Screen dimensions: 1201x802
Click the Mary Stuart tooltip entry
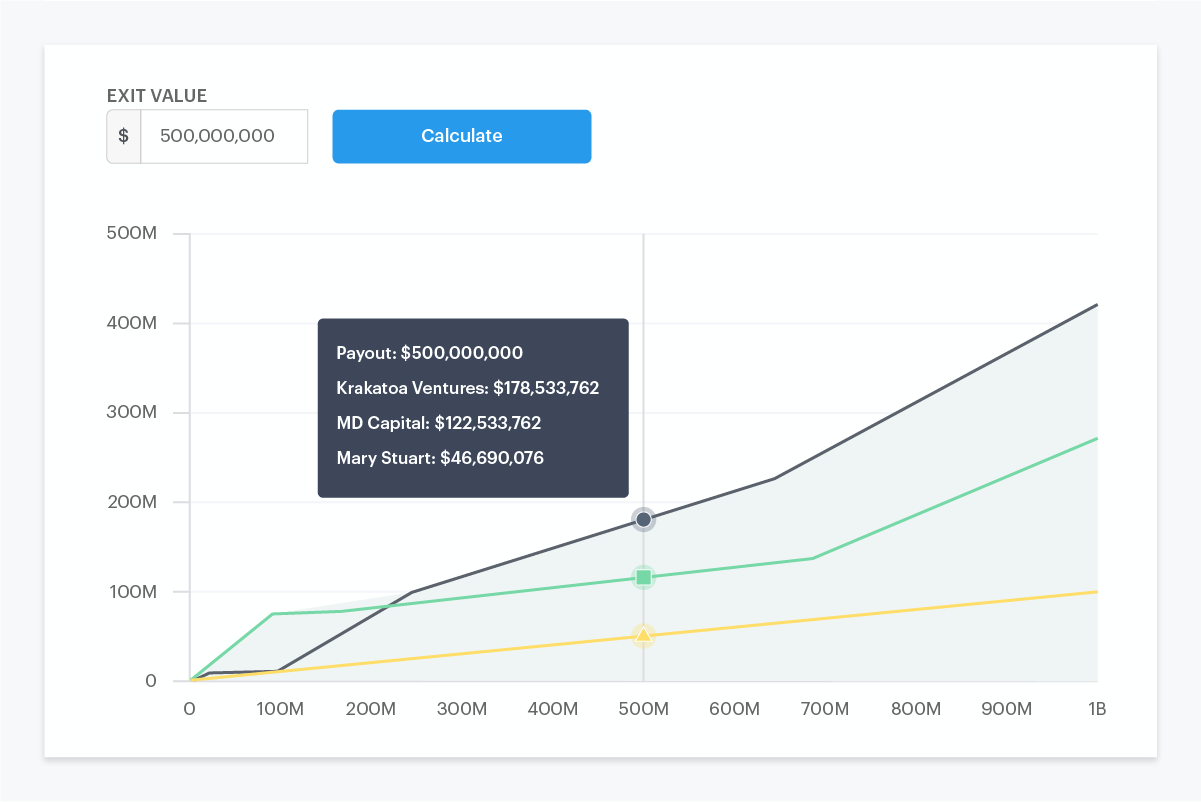pos(440,458)
